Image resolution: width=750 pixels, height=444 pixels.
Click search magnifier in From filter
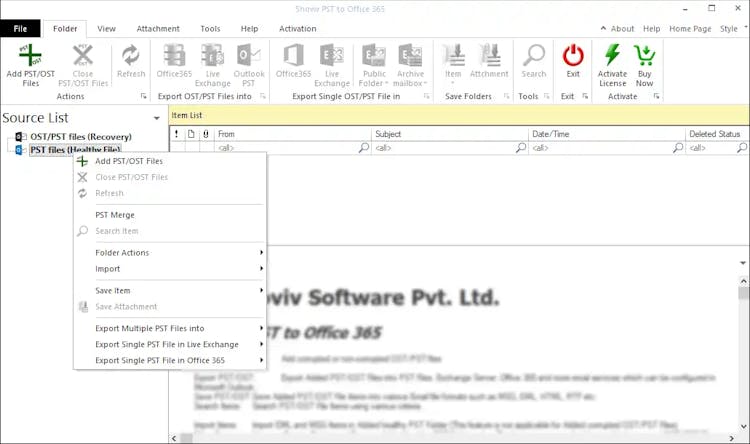coord(364,148)
